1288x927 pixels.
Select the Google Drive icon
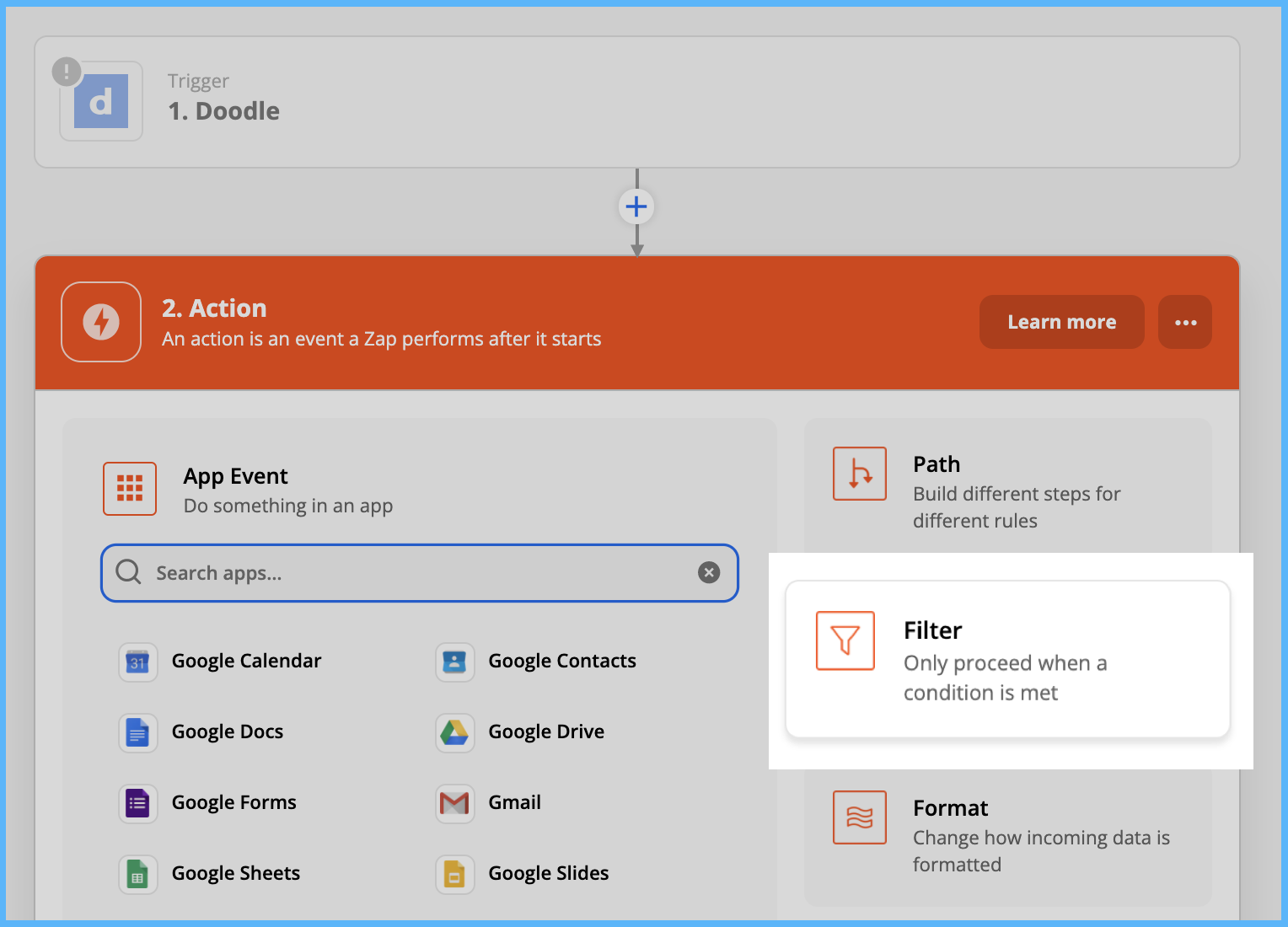(x=455, y=733)
